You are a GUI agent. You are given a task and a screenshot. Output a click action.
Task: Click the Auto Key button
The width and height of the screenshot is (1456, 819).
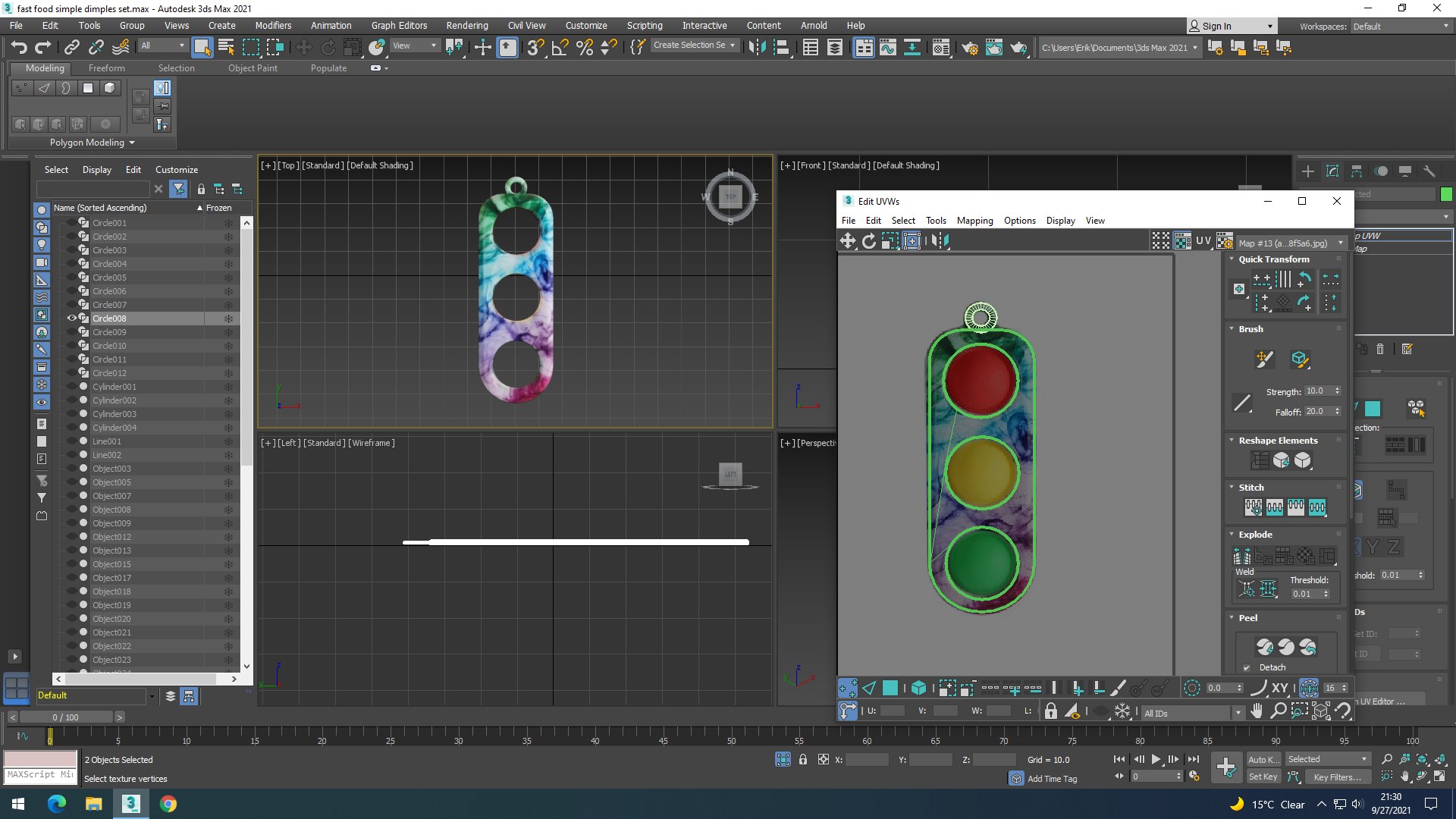click(1263, 760)
